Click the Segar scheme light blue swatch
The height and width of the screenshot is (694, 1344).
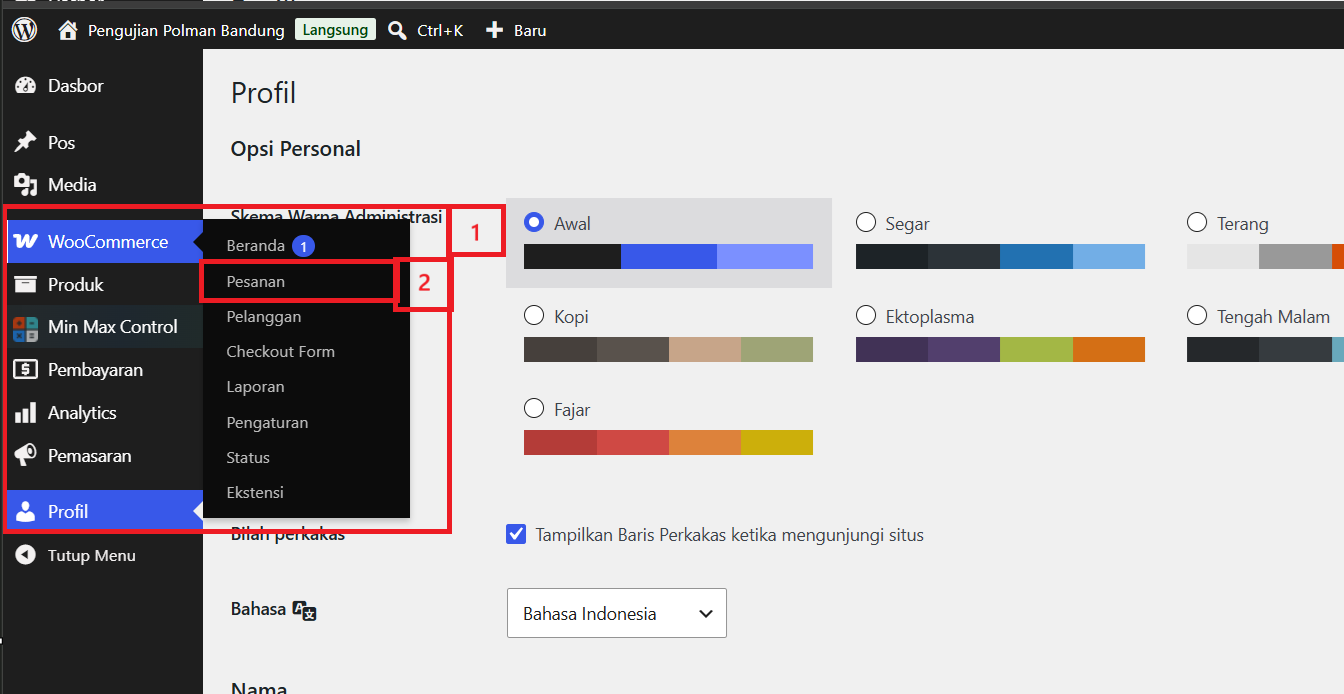click(x=1109, y=257)
